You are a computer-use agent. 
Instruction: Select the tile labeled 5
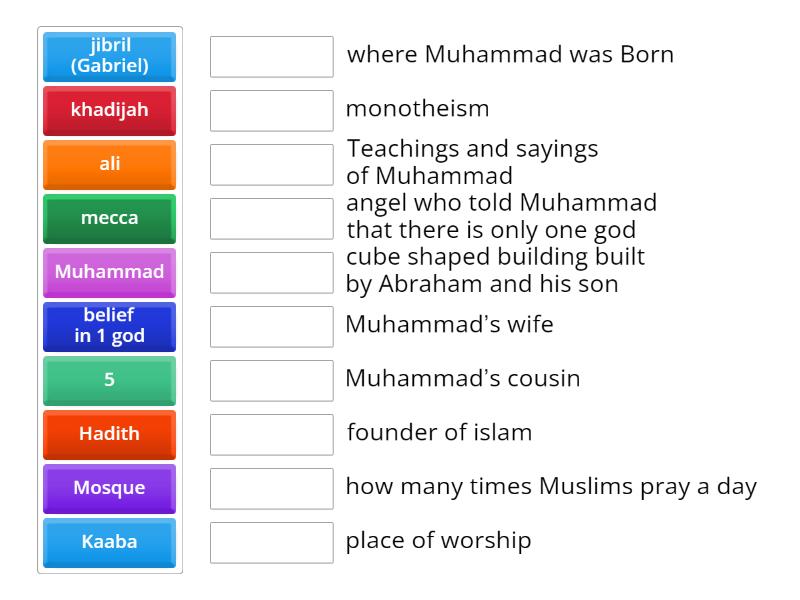(109, 380)
